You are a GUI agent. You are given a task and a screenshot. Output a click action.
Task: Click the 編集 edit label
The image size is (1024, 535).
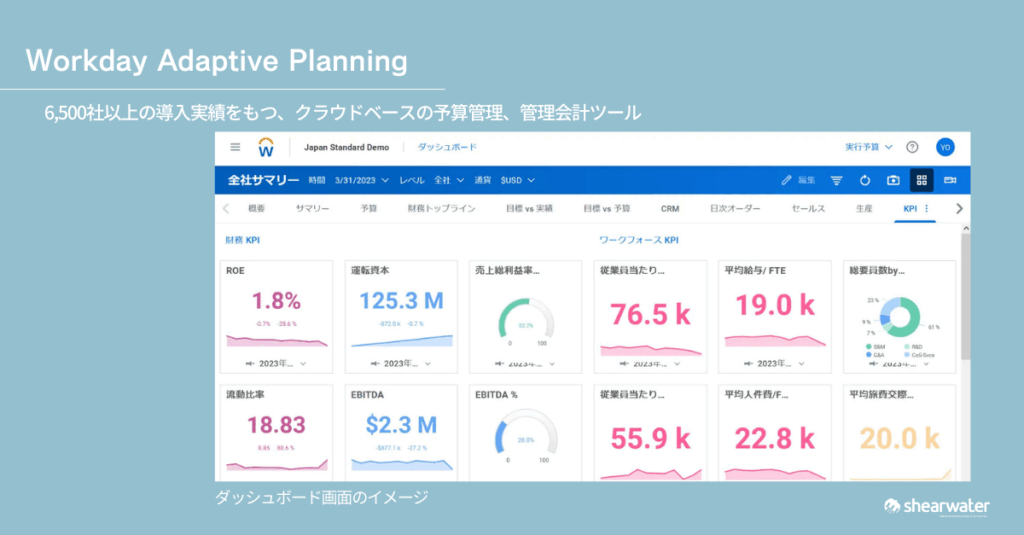point(807,180)
